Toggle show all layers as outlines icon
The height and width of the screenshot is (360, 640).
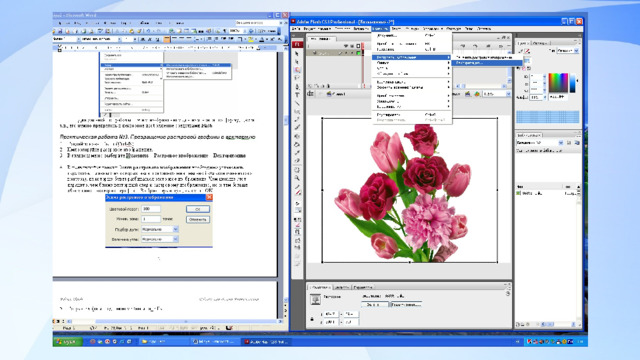tap(358, 46)
